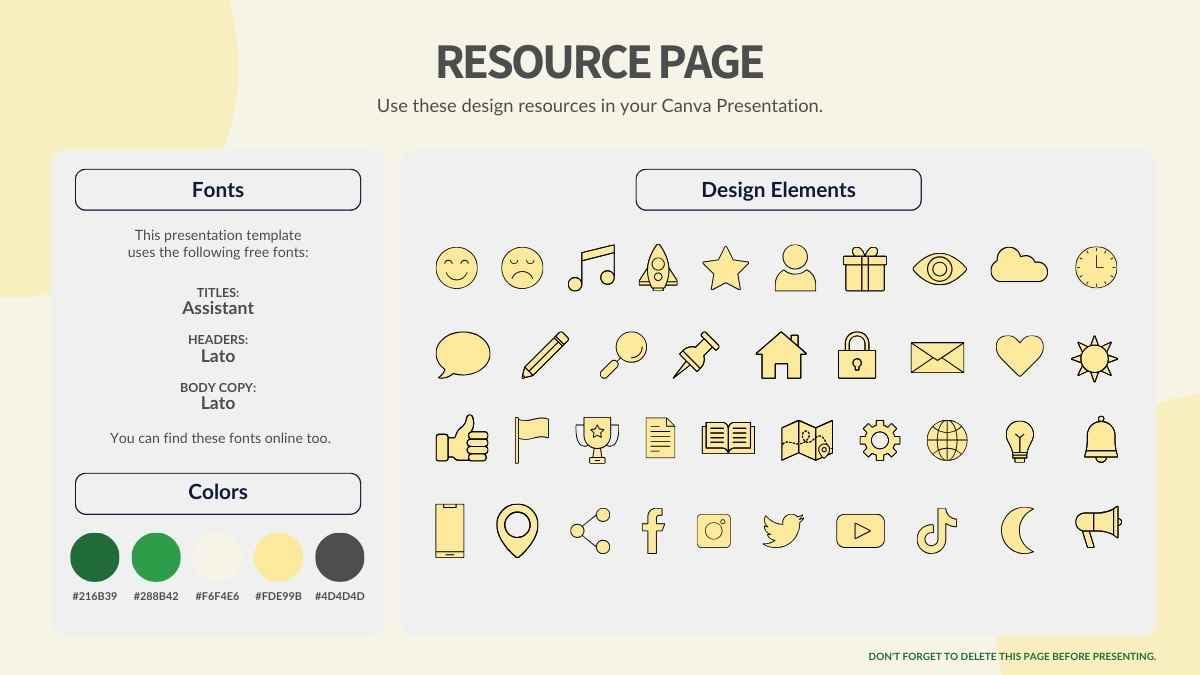This screenshot has width=1200, height=675.
Task: Select the pushpin icon
Action: 697,355
